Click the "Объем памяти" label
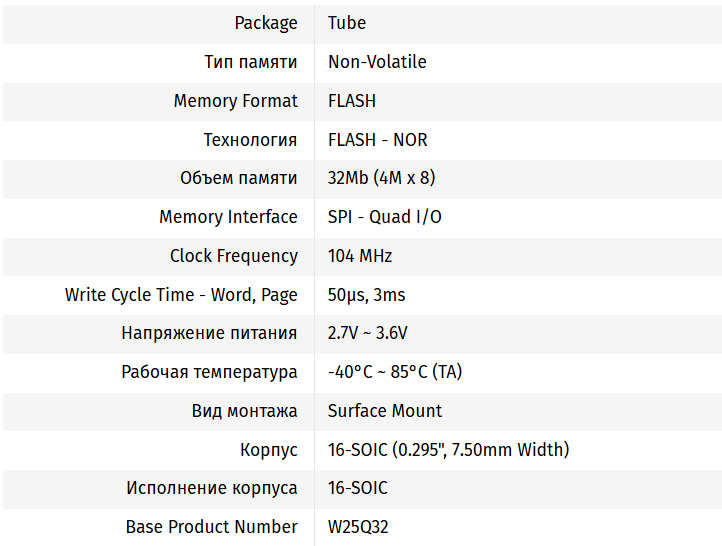This screenshot has height=546, width=722. (x=238, y=178)
